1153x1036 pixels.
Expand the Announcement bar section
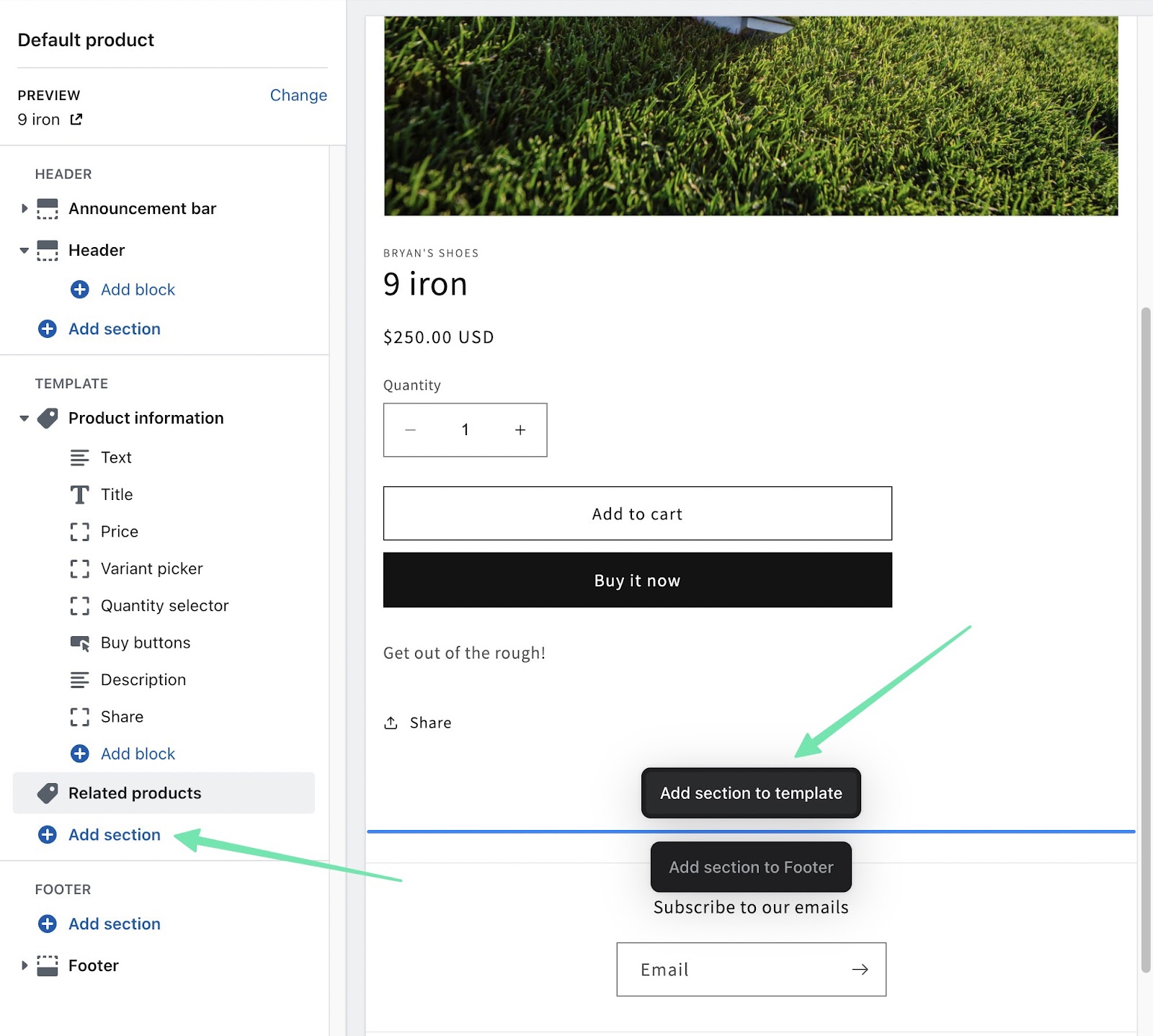[25, 209]
